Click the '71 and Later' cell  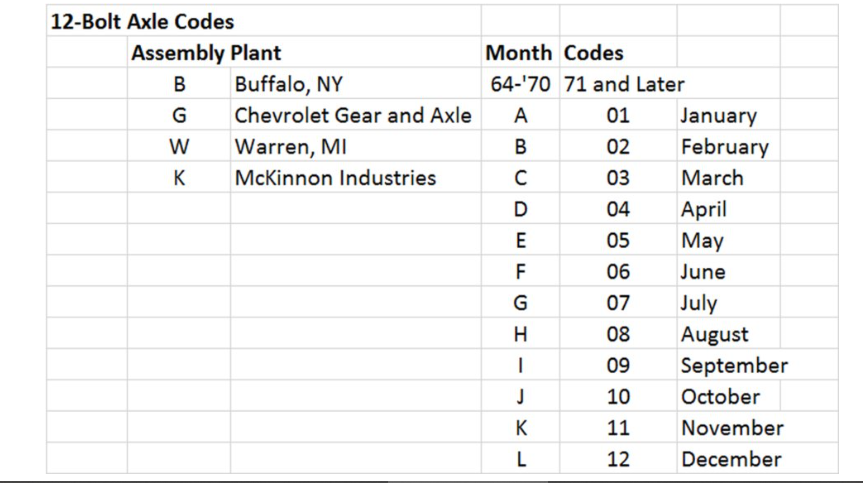pos(624,84)
